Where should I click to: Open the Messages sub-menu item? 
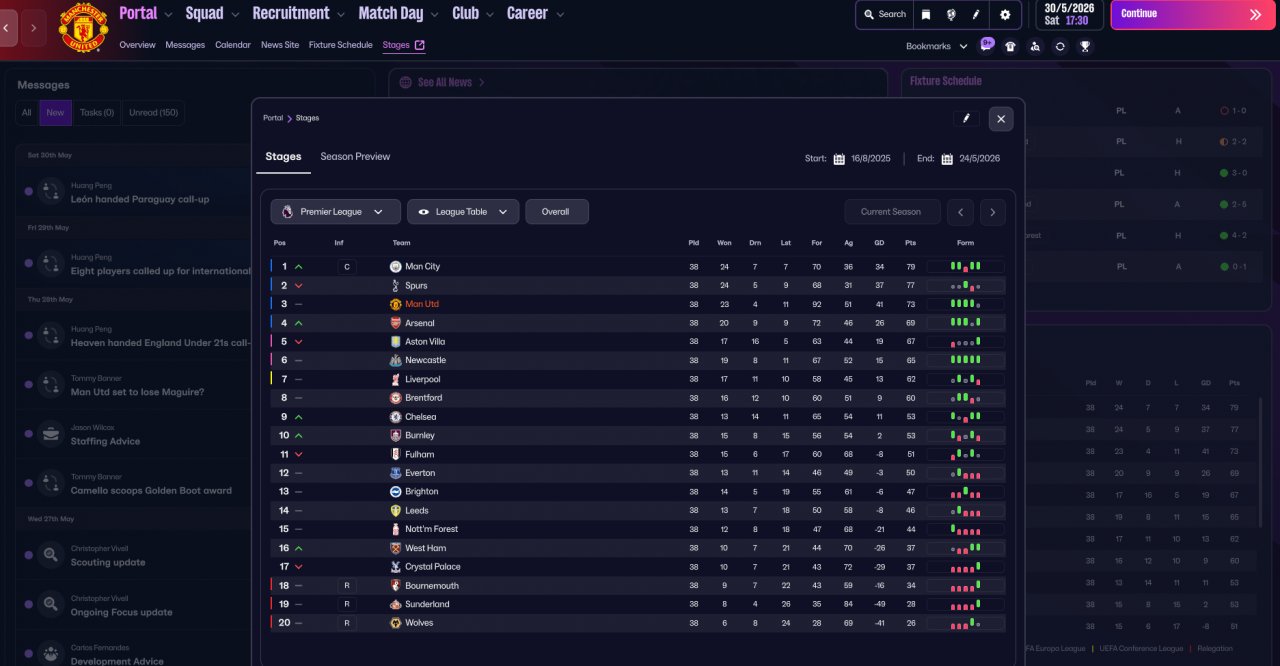185,45
